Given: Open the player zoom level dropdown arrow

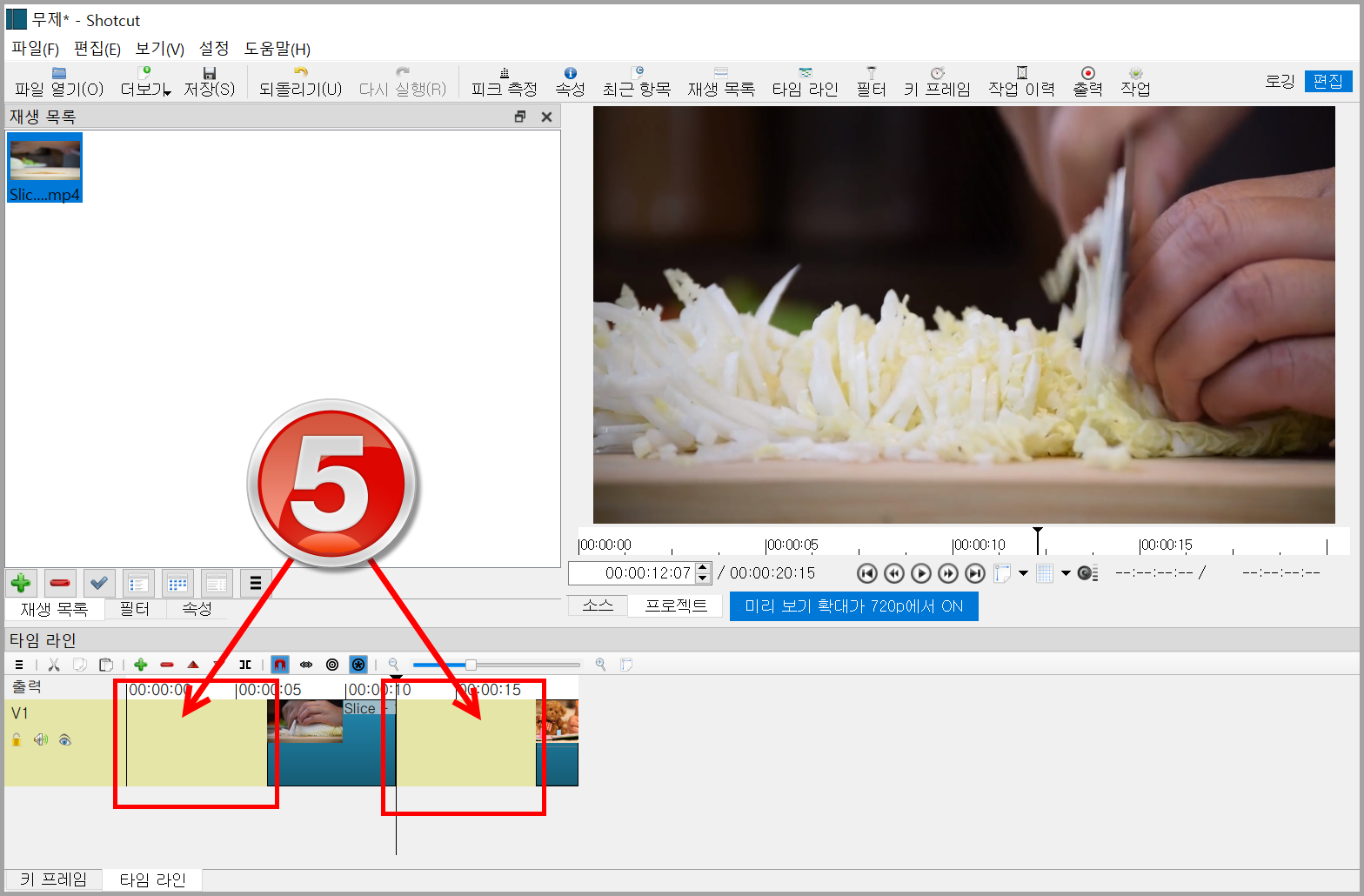Looking at the screenshot, I should pyautogui.click(x=1023, y=573).
